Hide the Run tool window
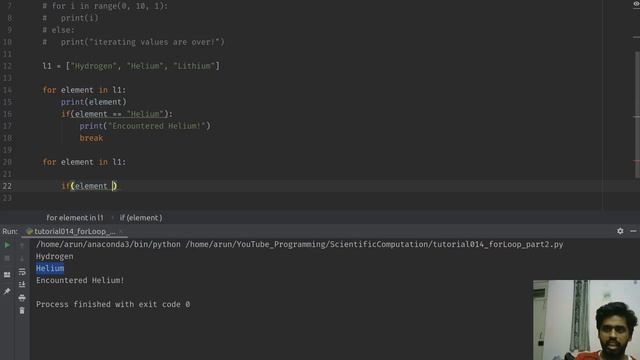This screenshot has width=640, height=360. tap(633, 231)
